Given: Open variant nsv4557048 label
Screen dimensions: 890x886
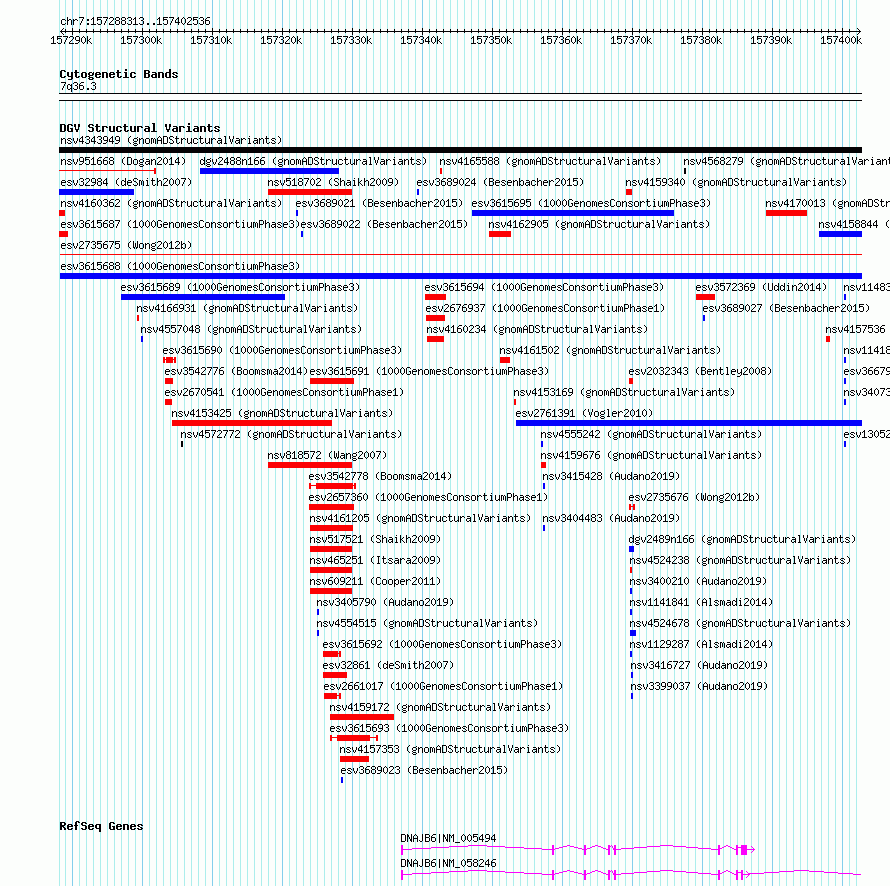Looking at the screenshot, I should 251,329.
